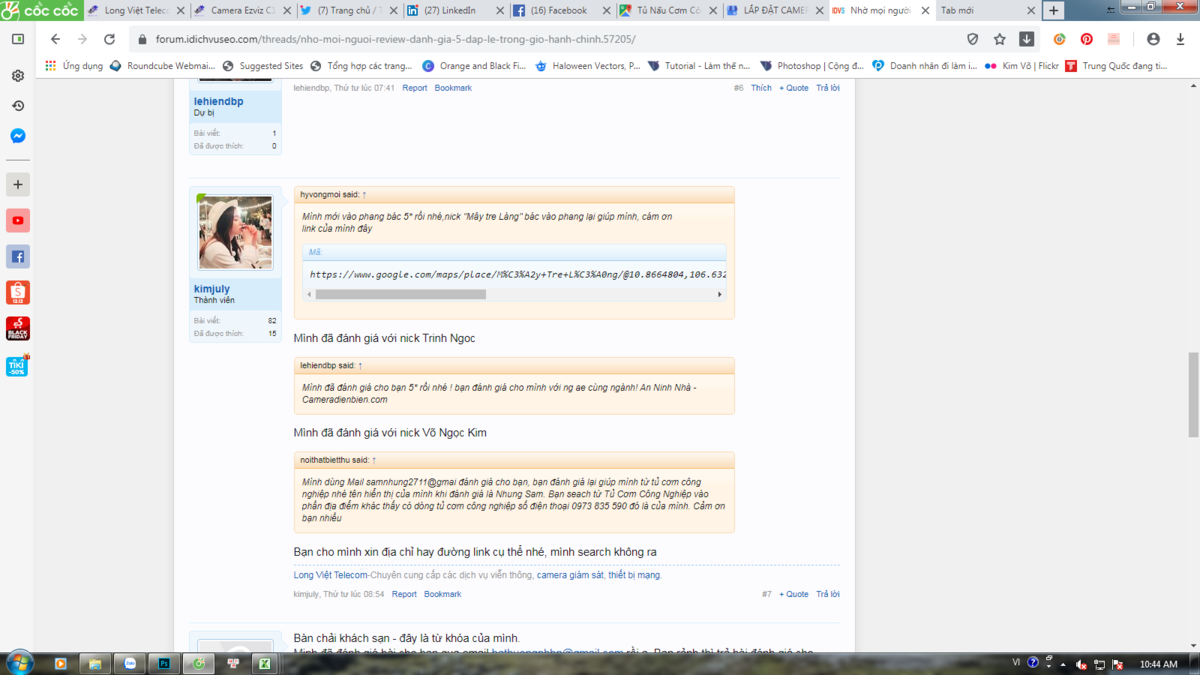The width and height of the screenshot is (1200, 675).
Task: Jump to hyvongmoi quoted post arrow
Action: click(x=364, y=195)
